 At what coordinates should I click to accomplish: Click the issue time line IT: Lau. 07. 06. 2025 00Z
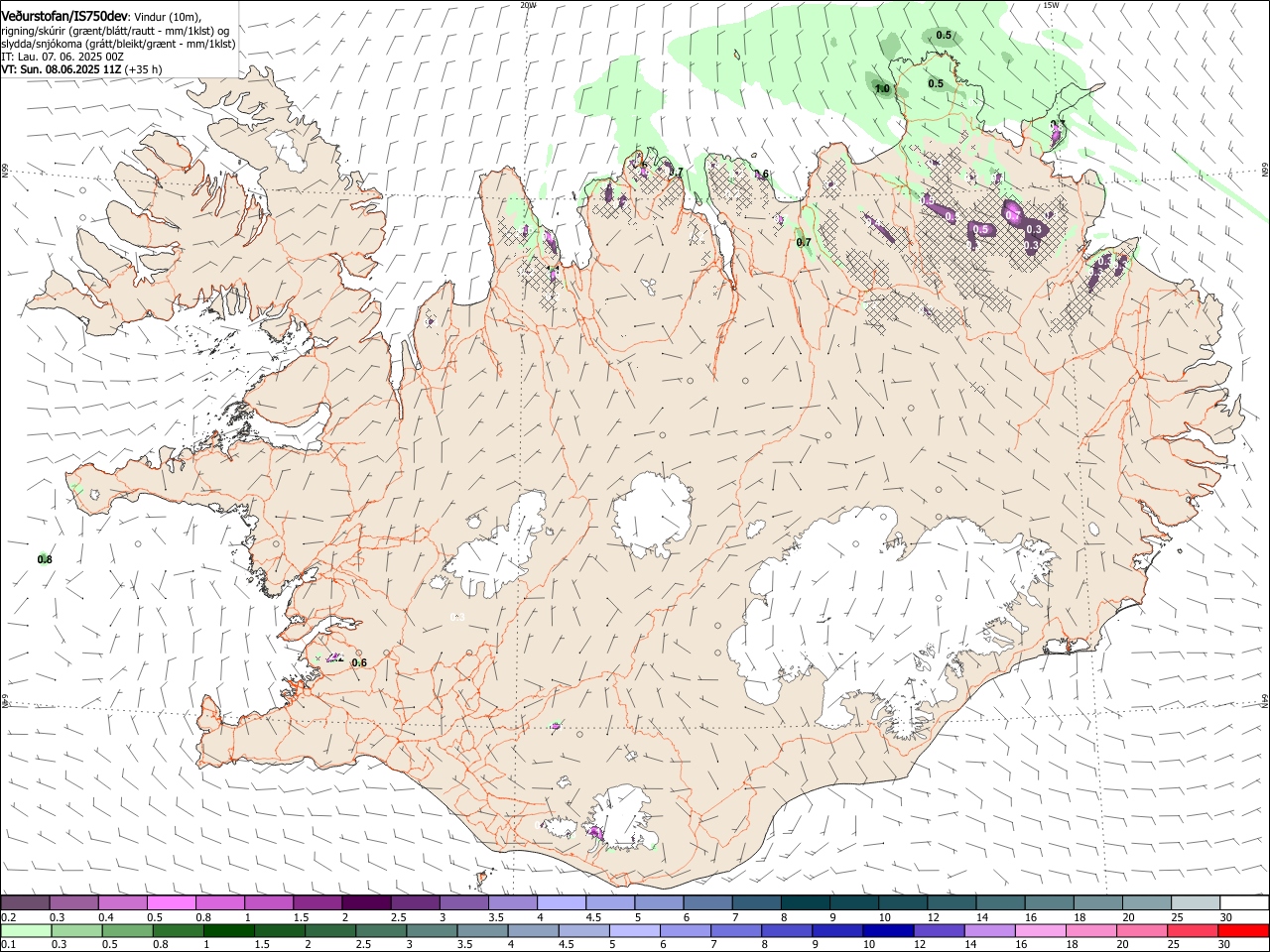63,57
